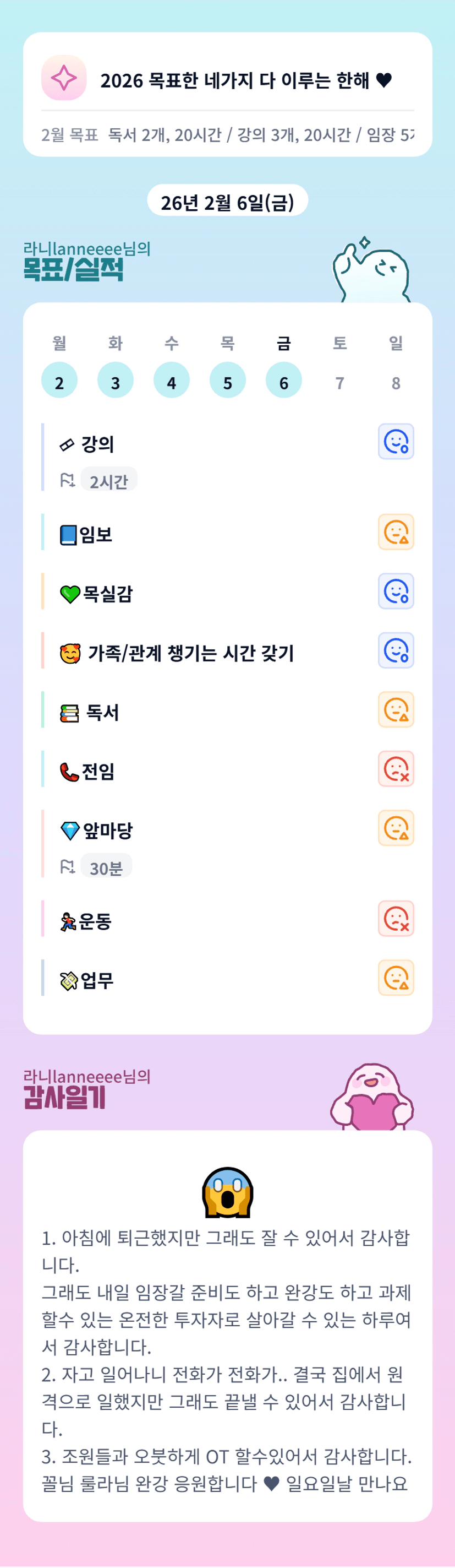Click the blue smiley for 가족/관계 row
This screenshot has height=1568, width=455.
click(396, 650)
